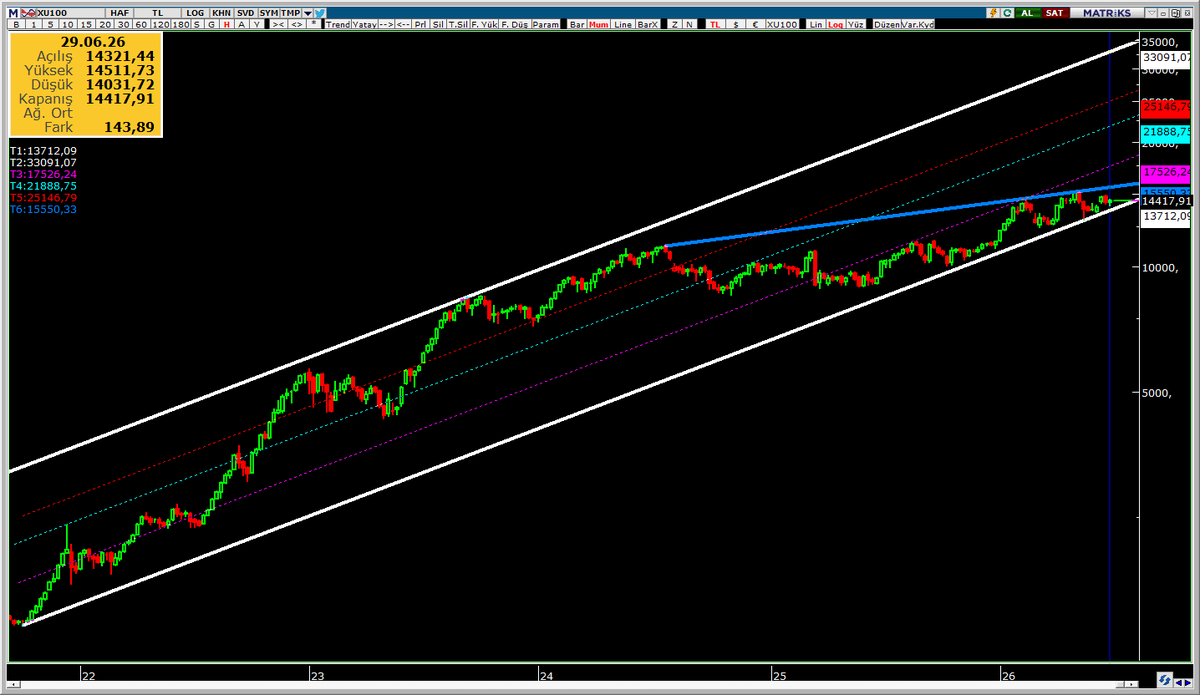This screenshot has height=695, width=1200.
Task: Select TL currency in the toolbar
Action: [x=715, y=24]
